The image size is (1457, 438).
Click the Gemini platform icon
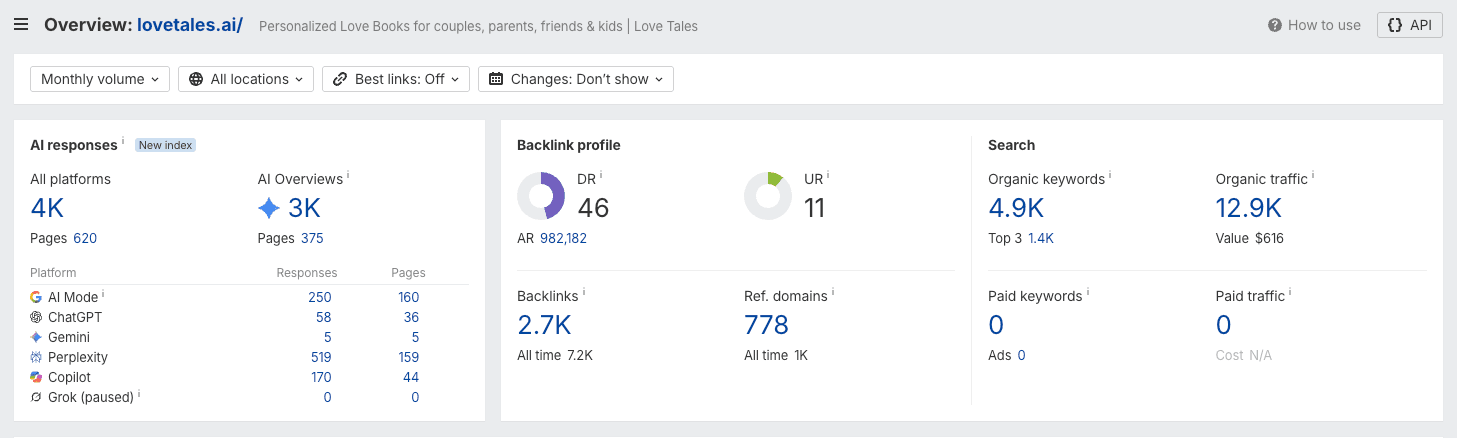(x=36, y=337)
